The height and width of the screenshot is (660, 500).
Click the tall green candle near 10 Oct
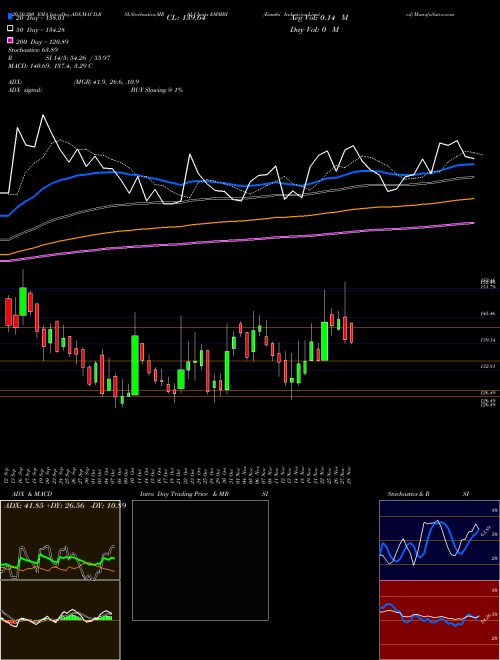click(x=135, y=365)
